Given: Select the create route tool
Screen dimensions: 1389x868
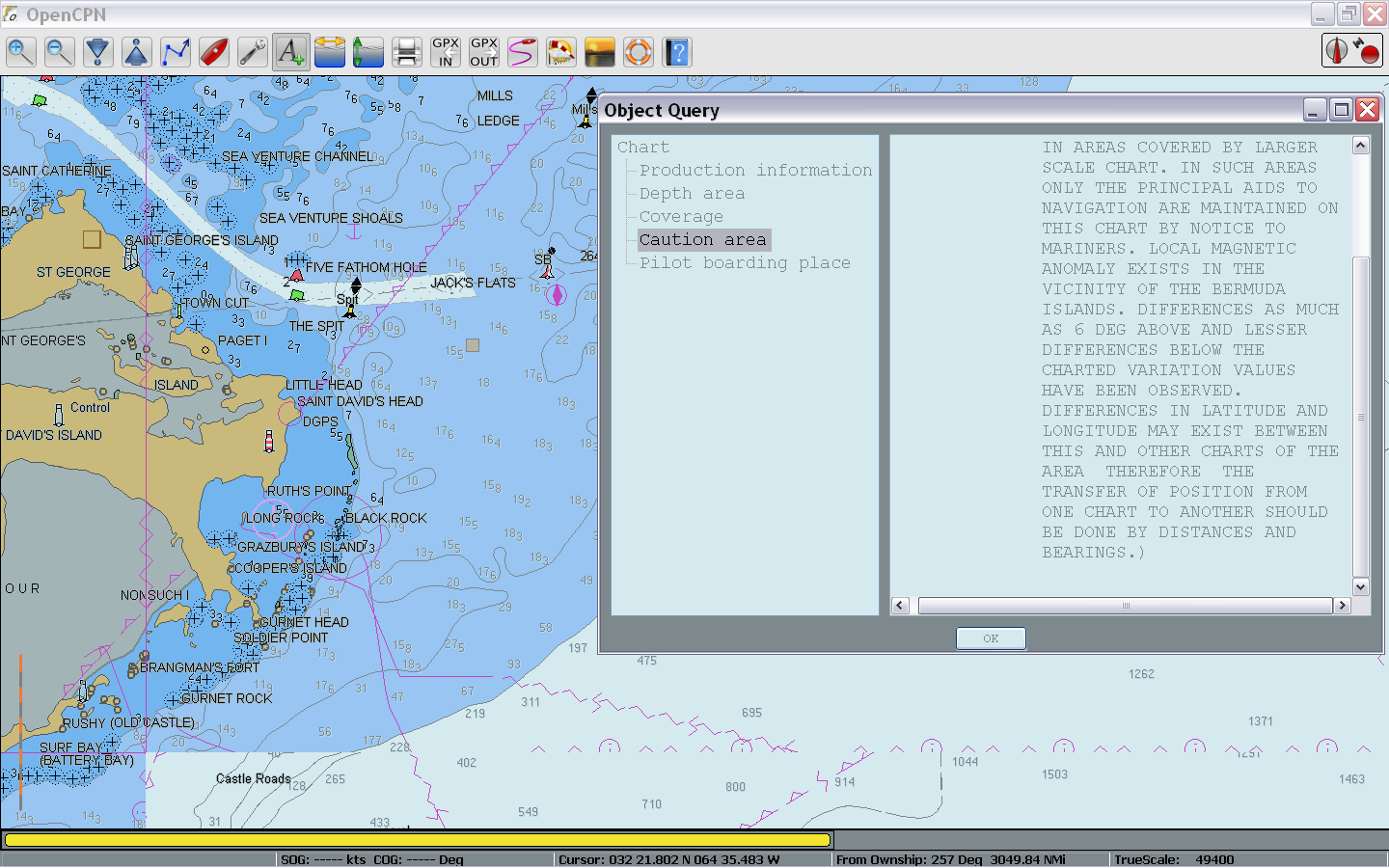Looking at the screenshot, I should pos(176,52).
